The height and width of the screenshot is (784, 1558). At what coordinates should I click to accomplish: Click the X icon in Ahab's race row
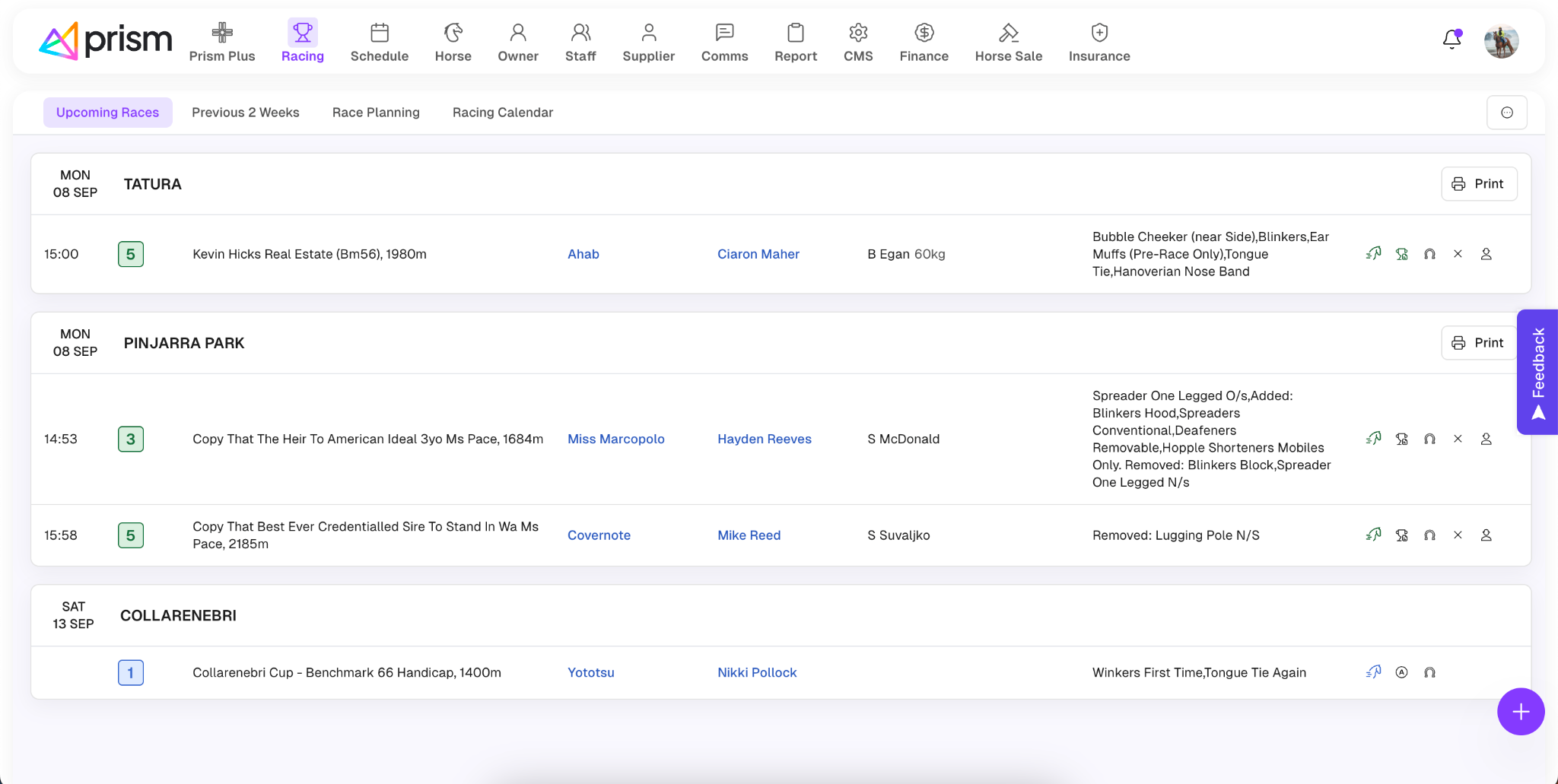tap(1458, 254)
